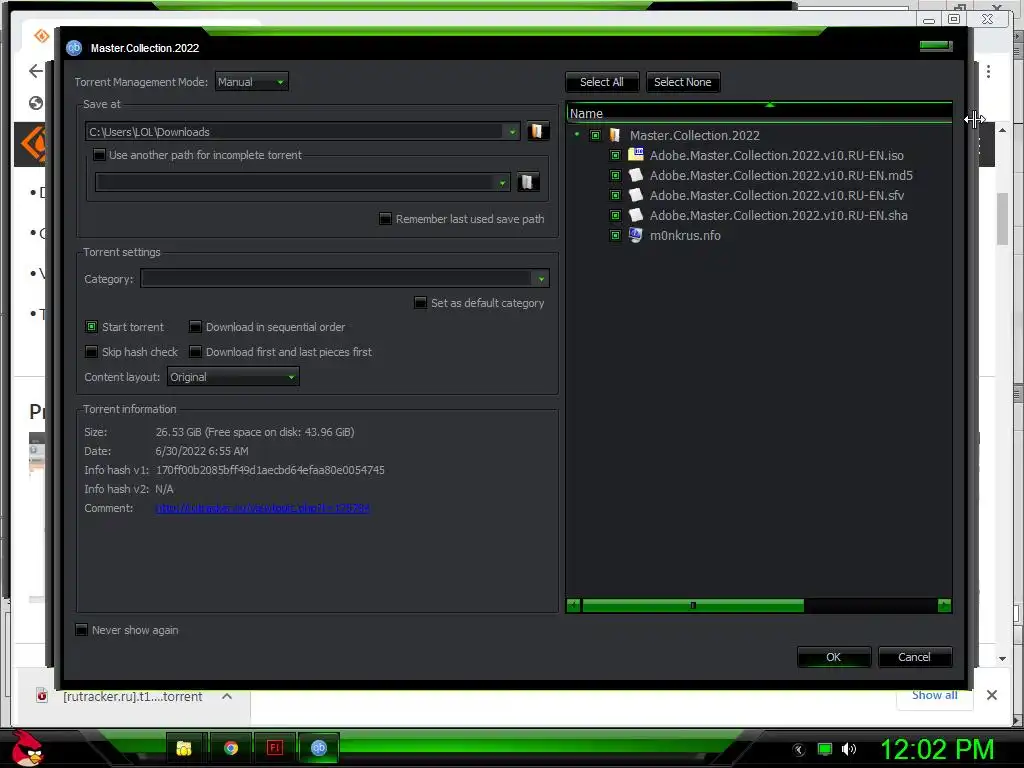Click the browse folder icon for save path

[537, 132]
